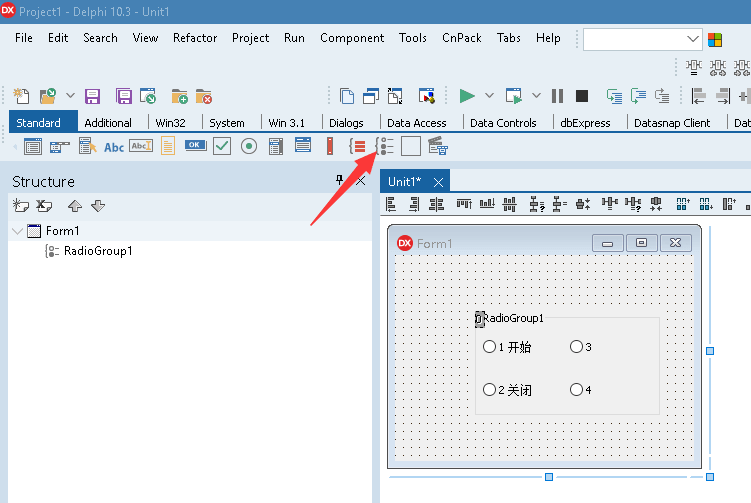Open the Tools menu
The width and height of the screenshot is (751, 503).
coord(412,38)
